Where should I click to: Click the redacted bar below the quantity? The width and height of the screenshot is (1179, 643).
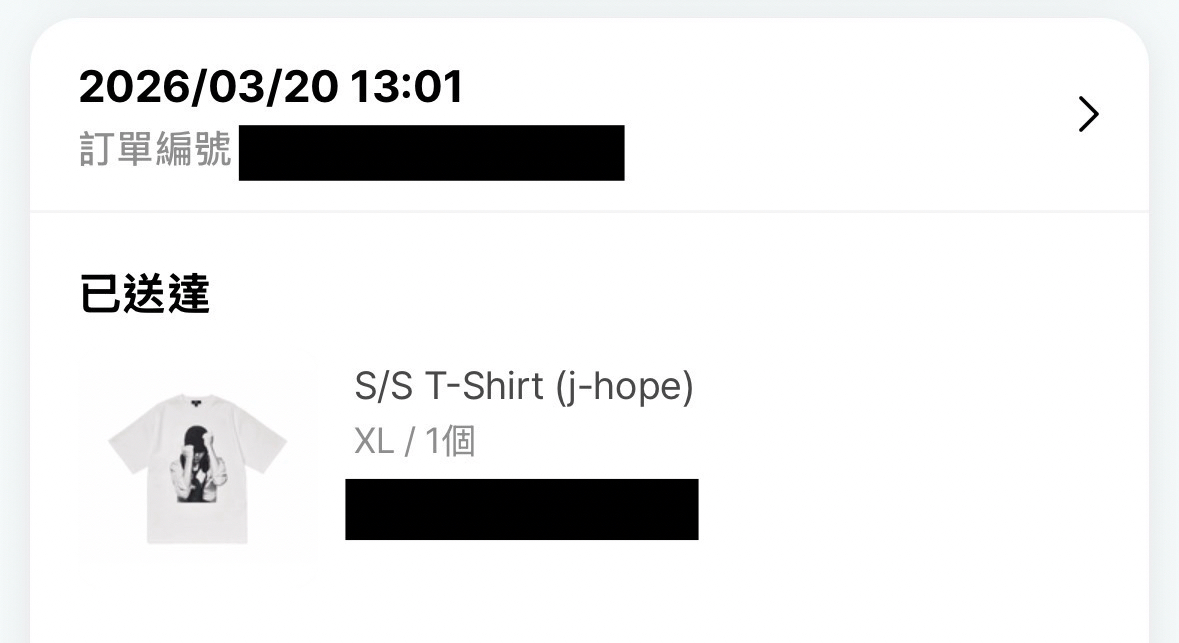(x=521, y=509)
